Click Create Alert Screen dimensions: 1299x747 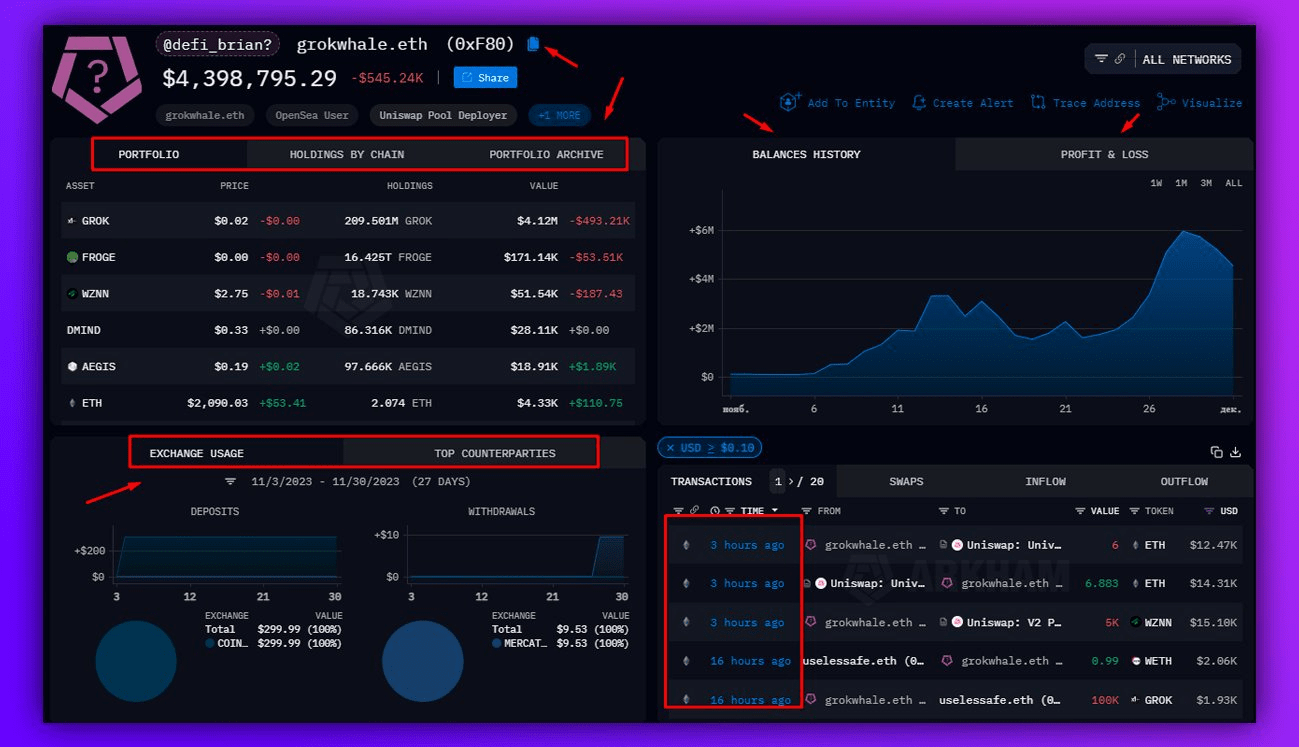click(962, 102)
